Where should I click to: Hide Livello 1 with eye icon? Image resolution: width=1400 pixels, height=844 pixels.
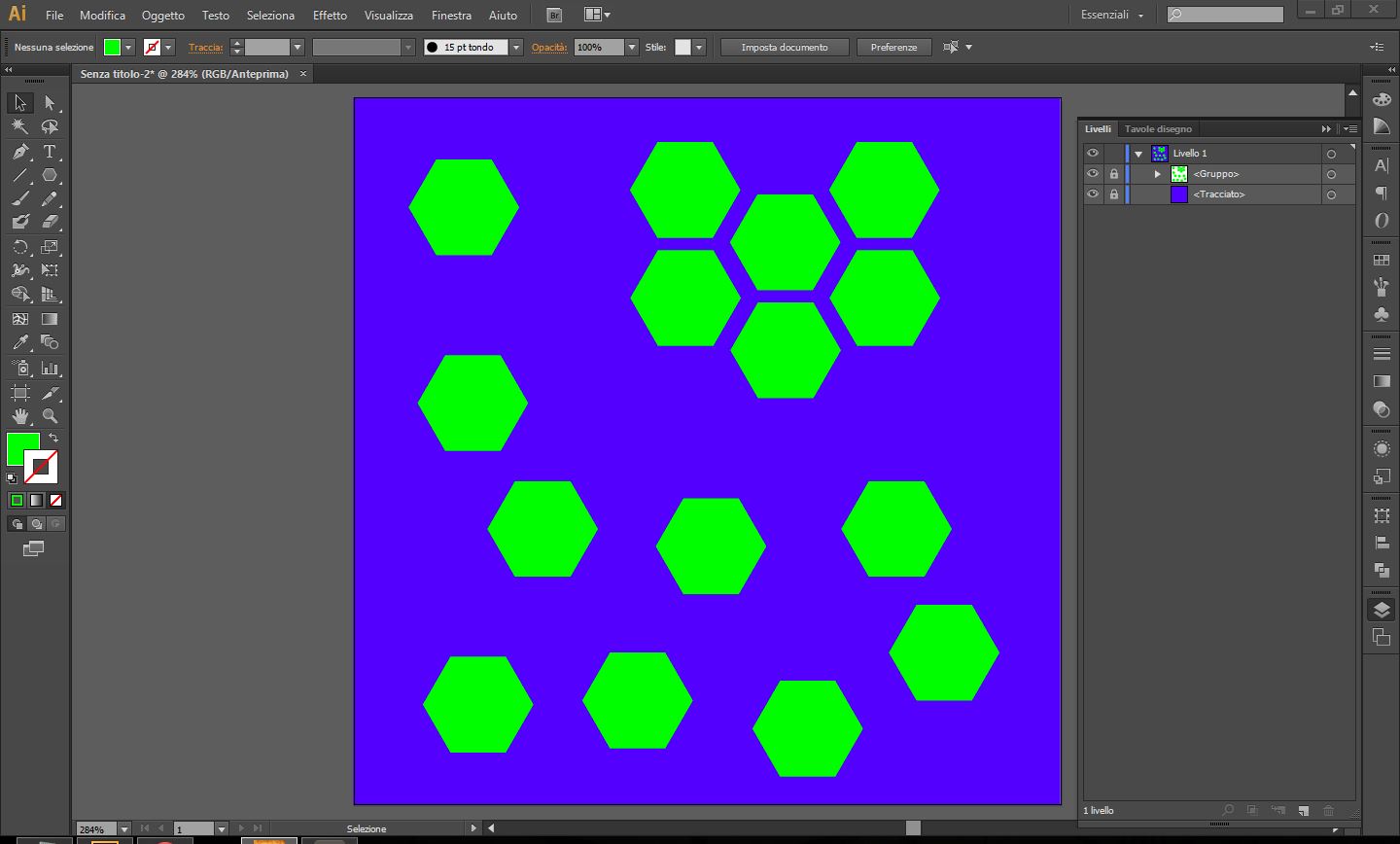[x=1093, y=153]
